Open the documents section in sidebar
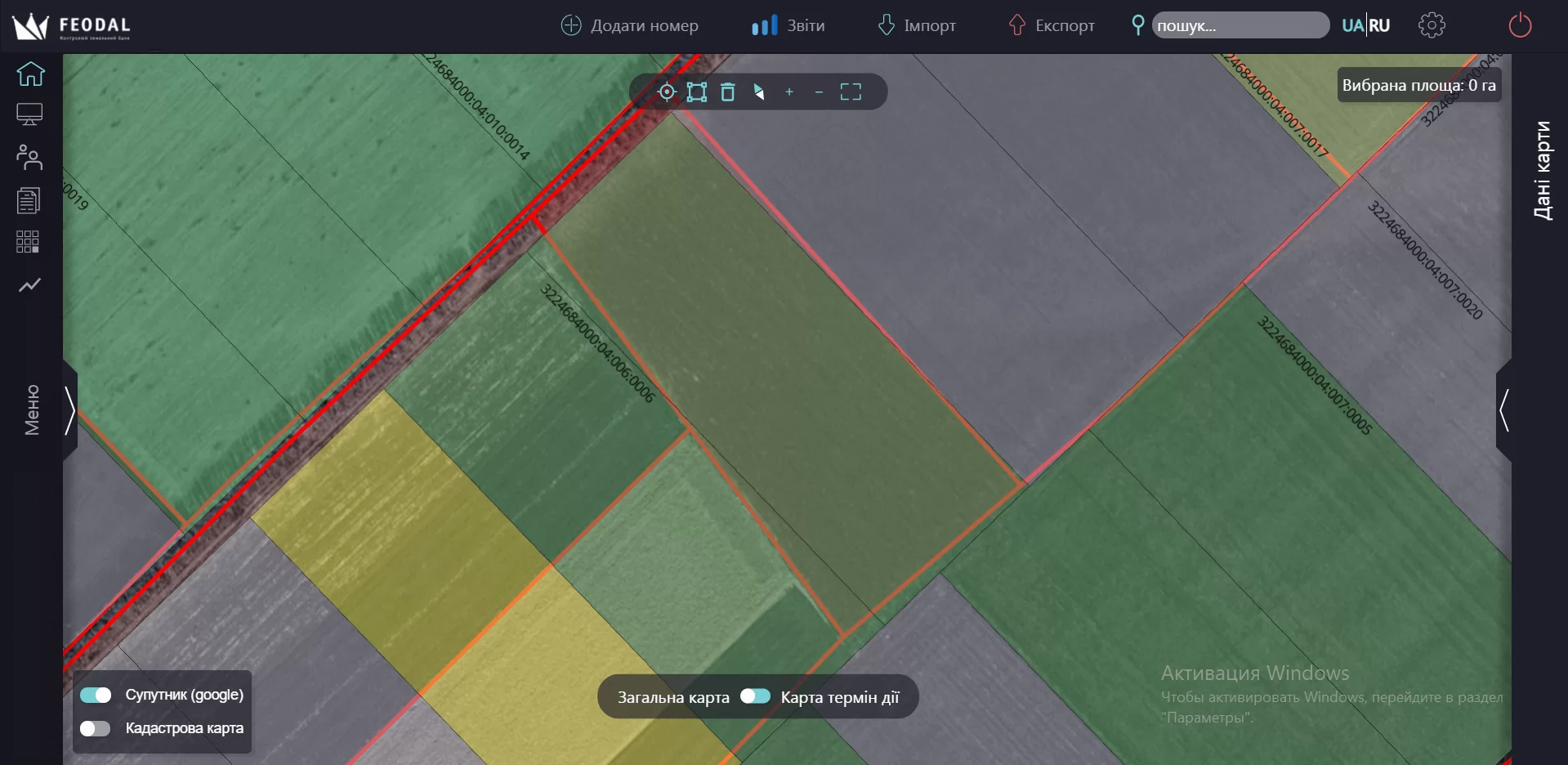Screen dimensions: 1568x765 pyautogui.click(x=29, y=200)
